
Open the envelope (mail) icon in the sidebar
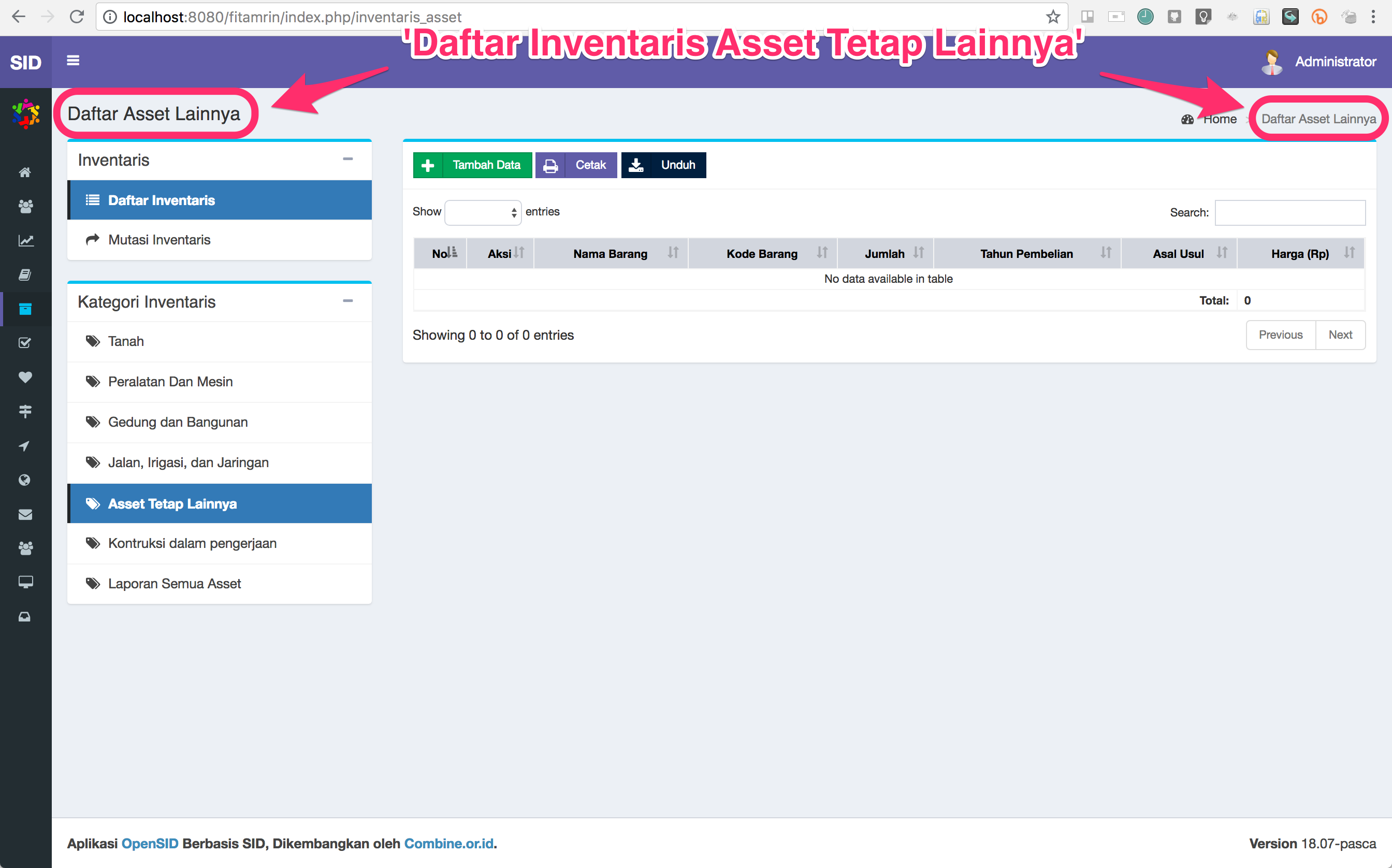pyautogui.click(x=25, y=514)
